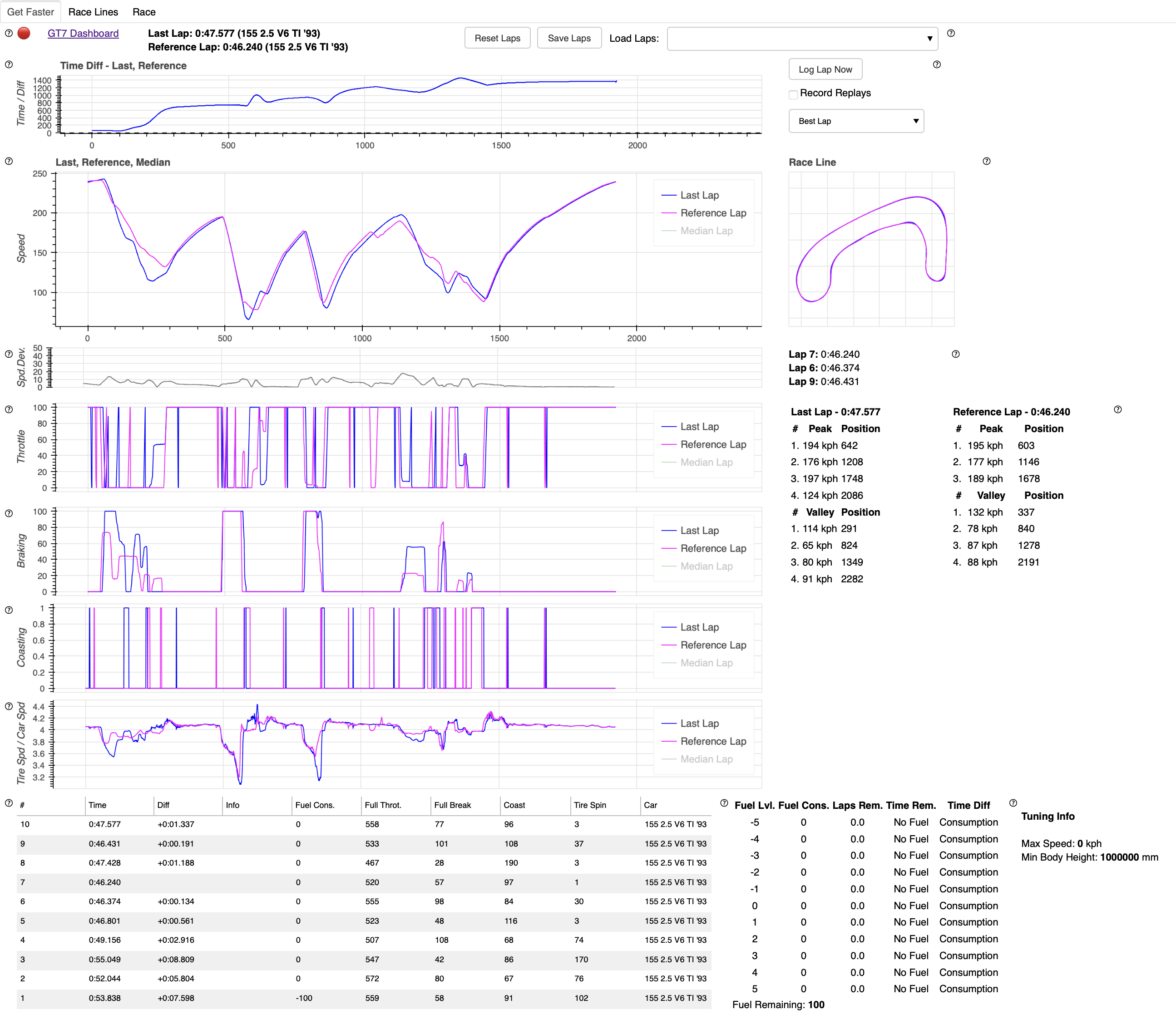Click help icon beside Braking chart

(x=9, y=513)
